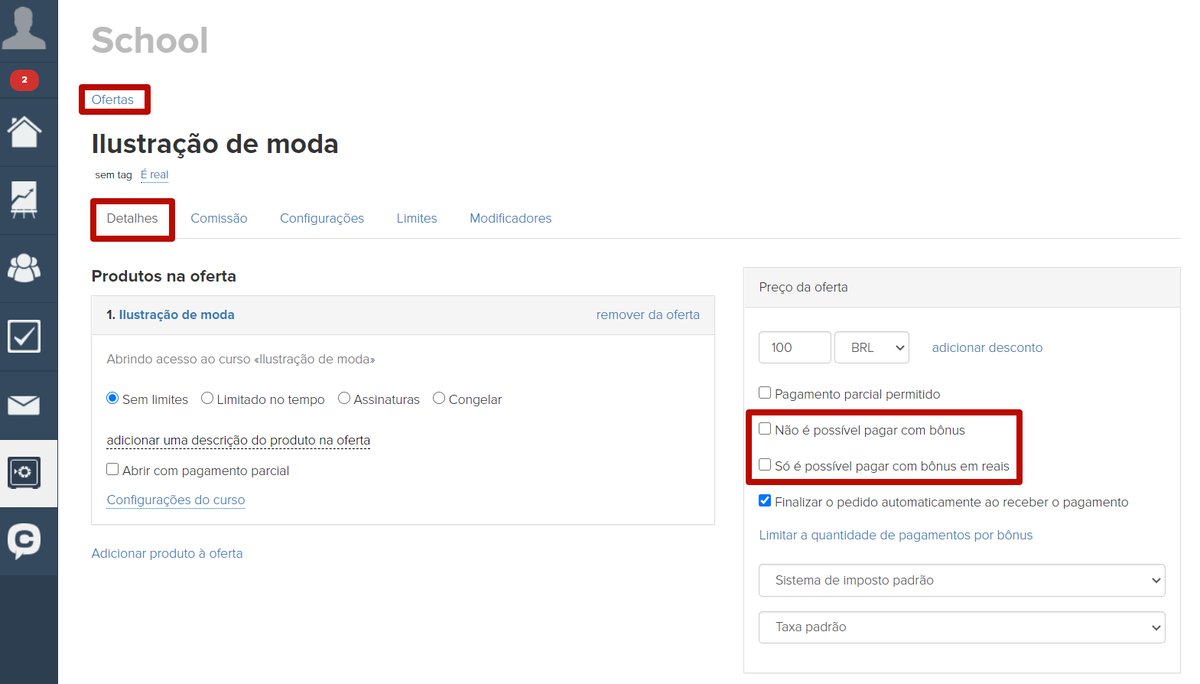Click Abrindo acesso ao curso description text
The image size is (1200, 684).
click(x=241, y=359)
